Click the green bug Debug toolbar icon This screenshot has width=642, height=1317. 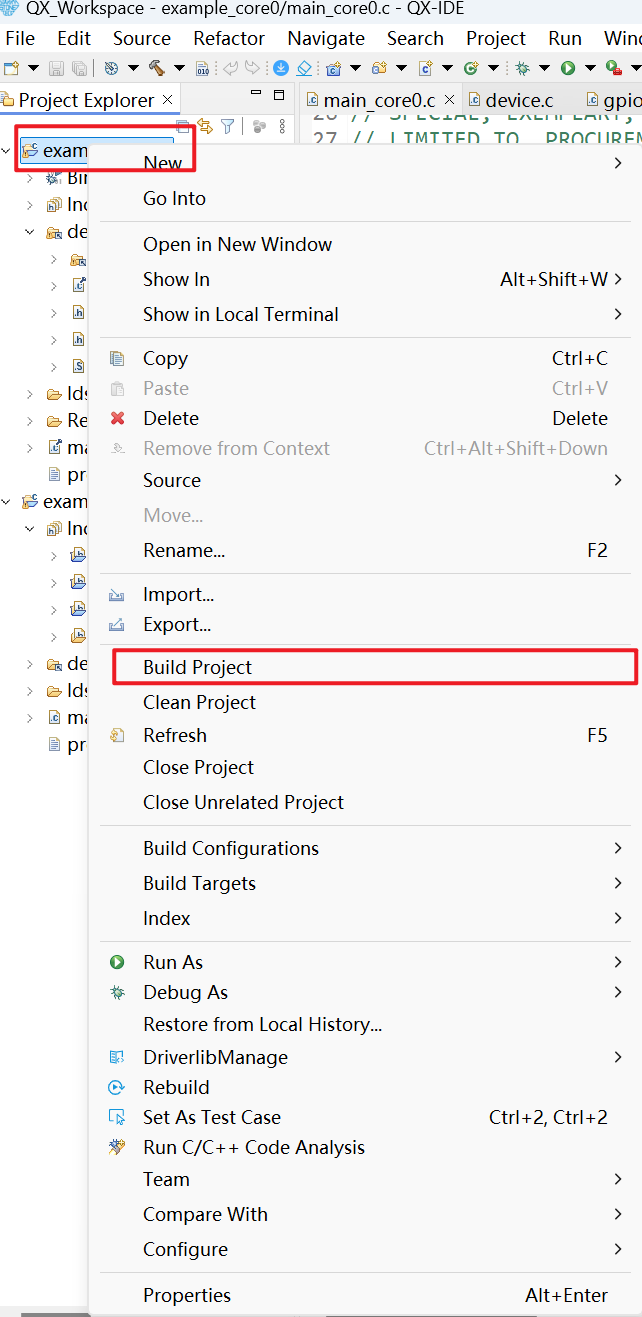coord(522,68)
